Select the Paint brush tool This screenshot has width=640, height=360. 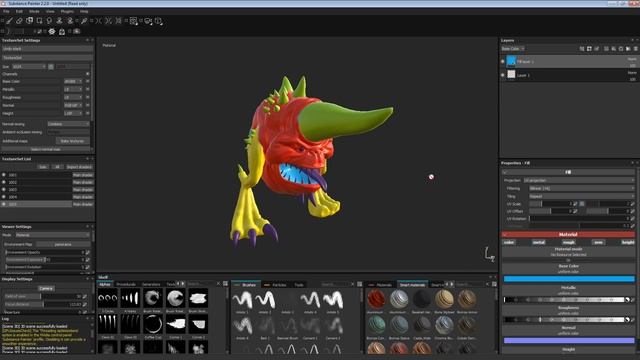(x=9, y=21)
